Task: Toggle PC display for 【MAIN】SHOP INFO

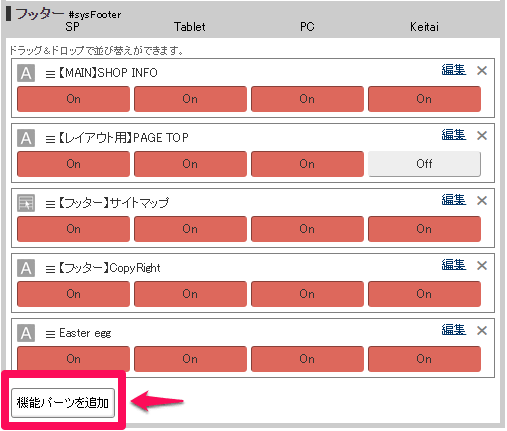Action: (307, 99)
